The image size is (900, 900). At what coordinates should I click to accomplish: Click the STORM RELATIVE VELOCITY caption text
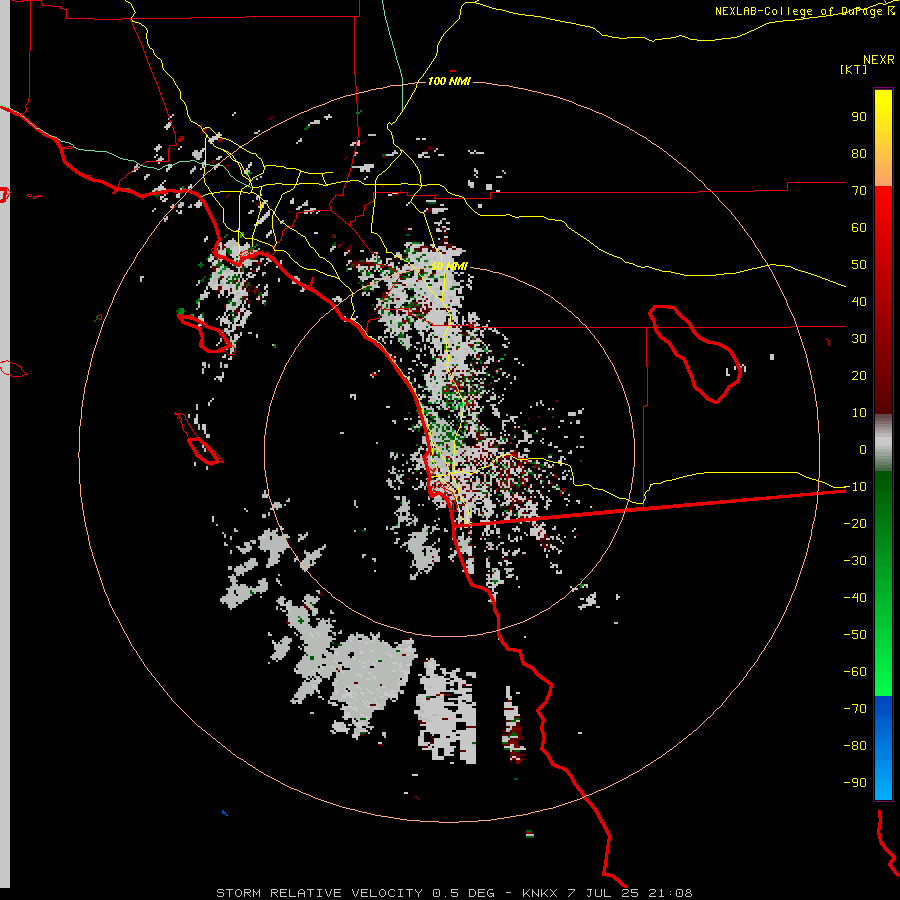point(319,893)
